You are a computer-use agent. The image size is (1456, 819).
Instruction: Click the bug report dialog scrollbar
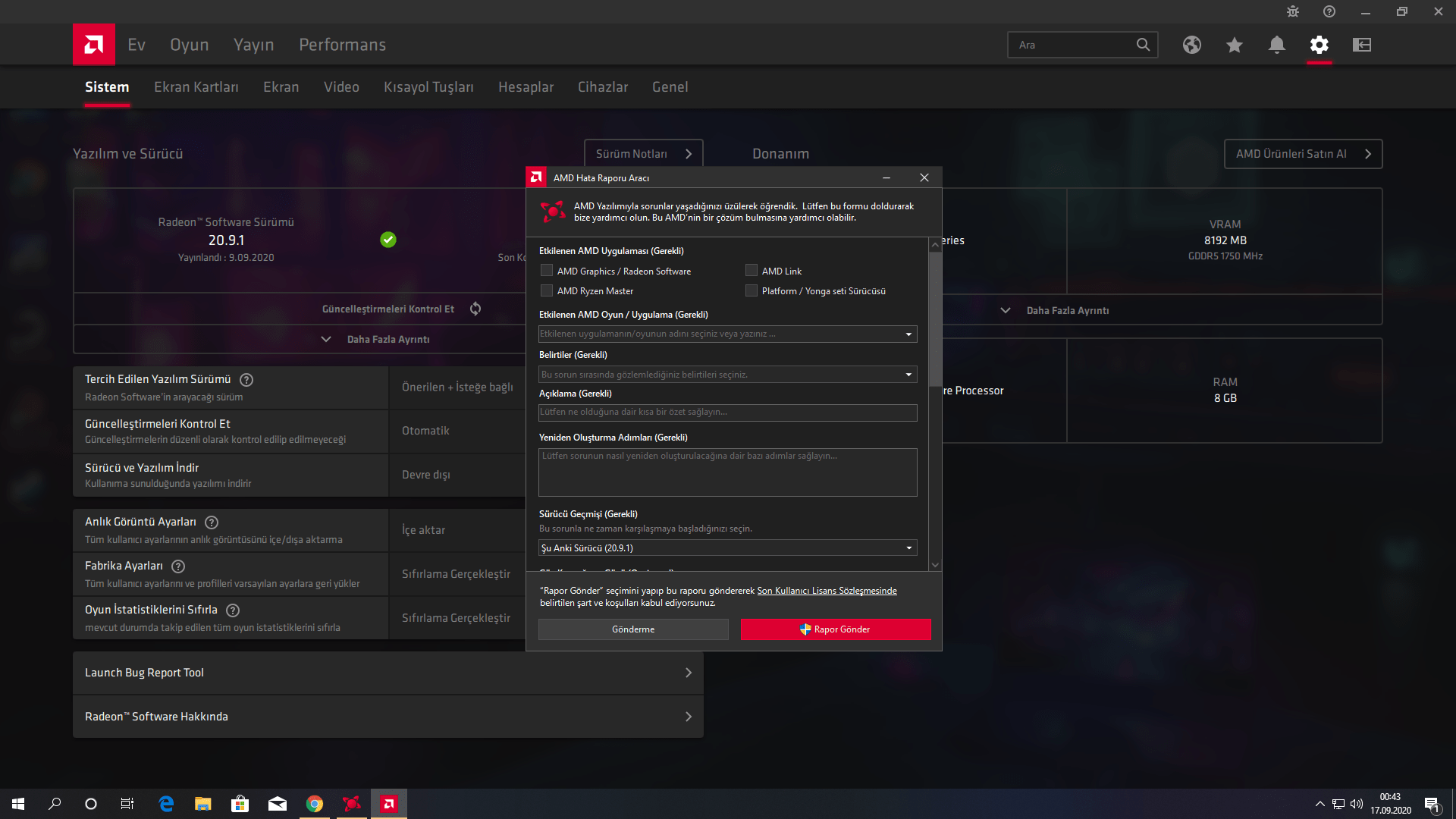click(935, 318)
